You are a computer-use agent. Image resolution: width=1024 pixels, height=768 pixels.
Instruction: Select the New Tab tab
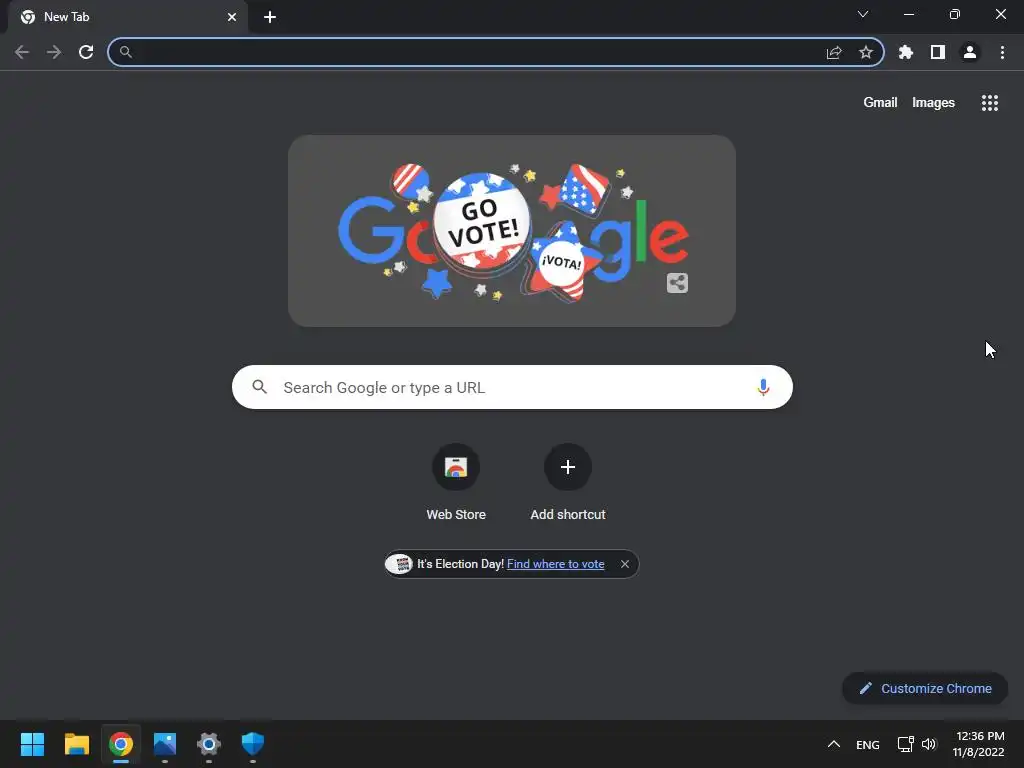[128, 17]
